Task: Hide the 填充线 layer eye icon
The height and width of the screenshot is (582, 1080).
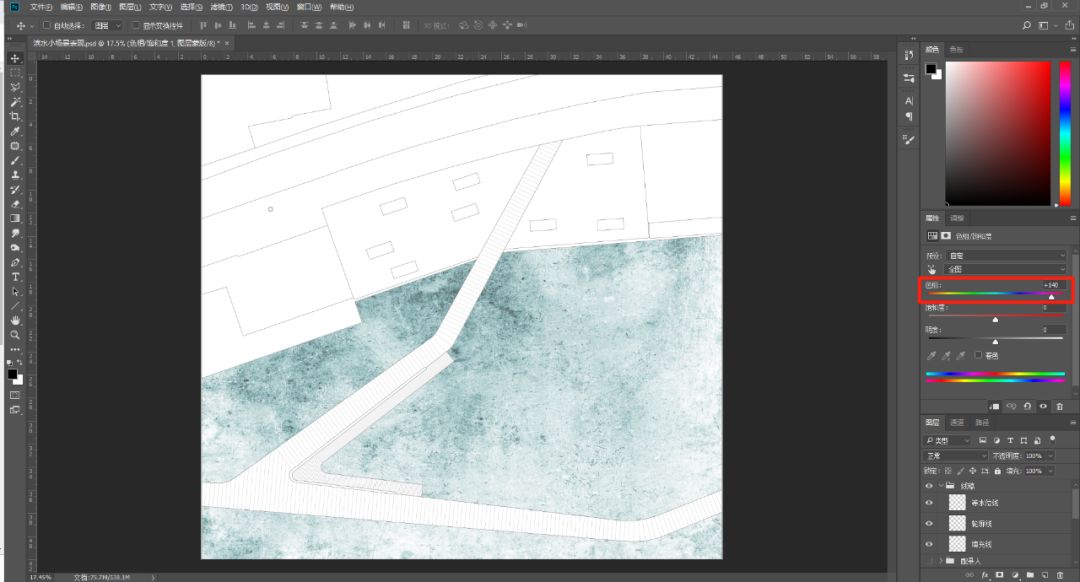Action: pos(928,544)
